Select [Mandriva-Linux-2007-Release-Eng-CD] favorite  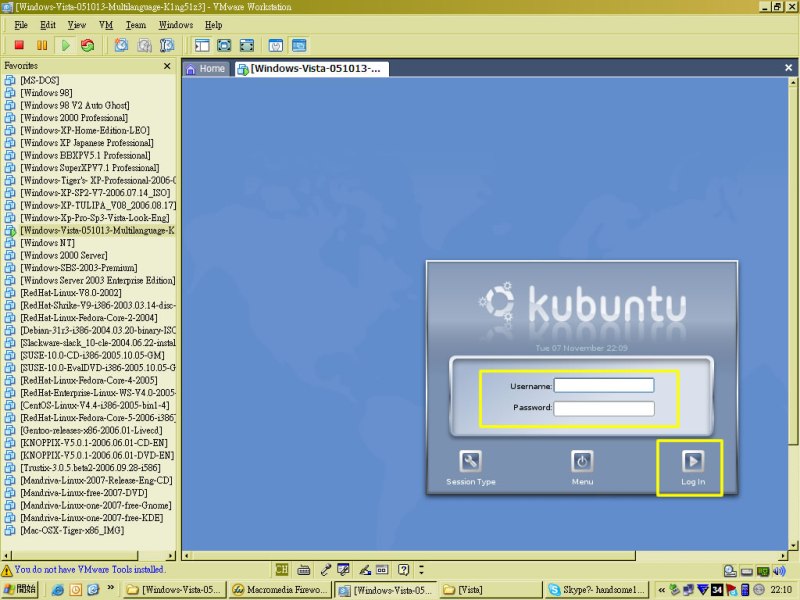[96, 480]
